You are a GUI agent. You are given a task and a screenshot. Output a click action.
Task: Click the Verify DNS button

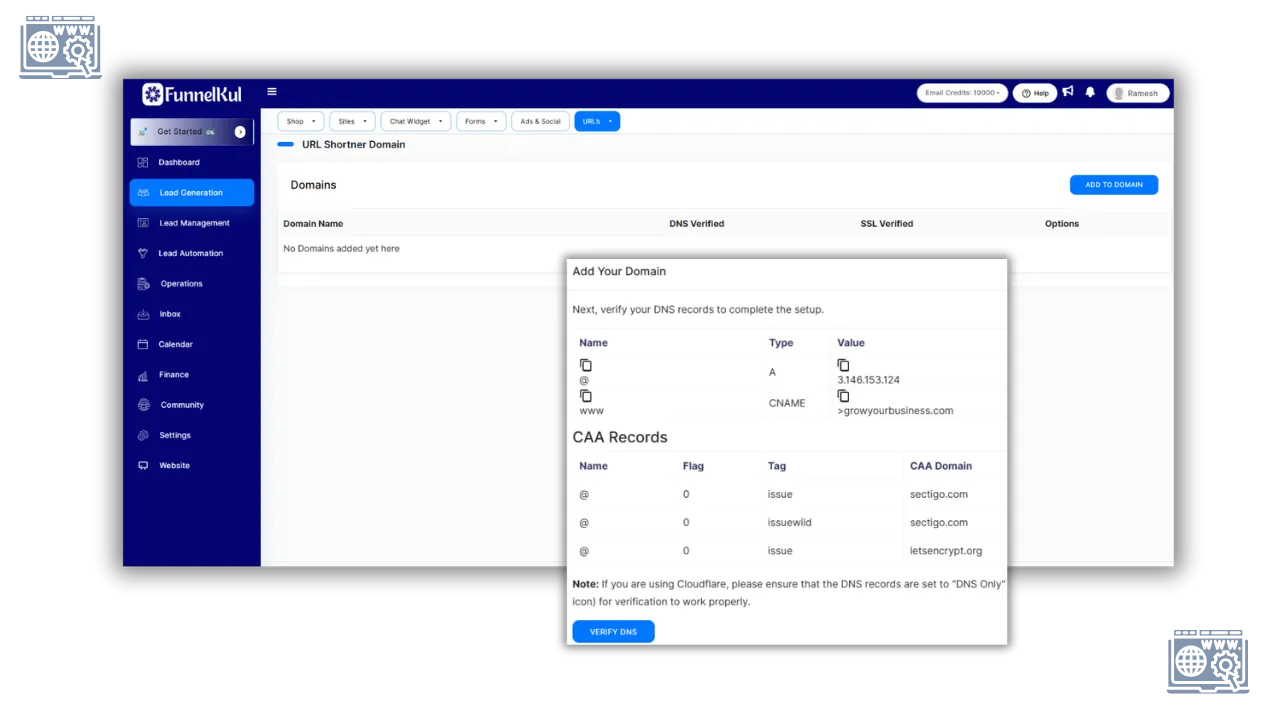(x=613, y=632)
